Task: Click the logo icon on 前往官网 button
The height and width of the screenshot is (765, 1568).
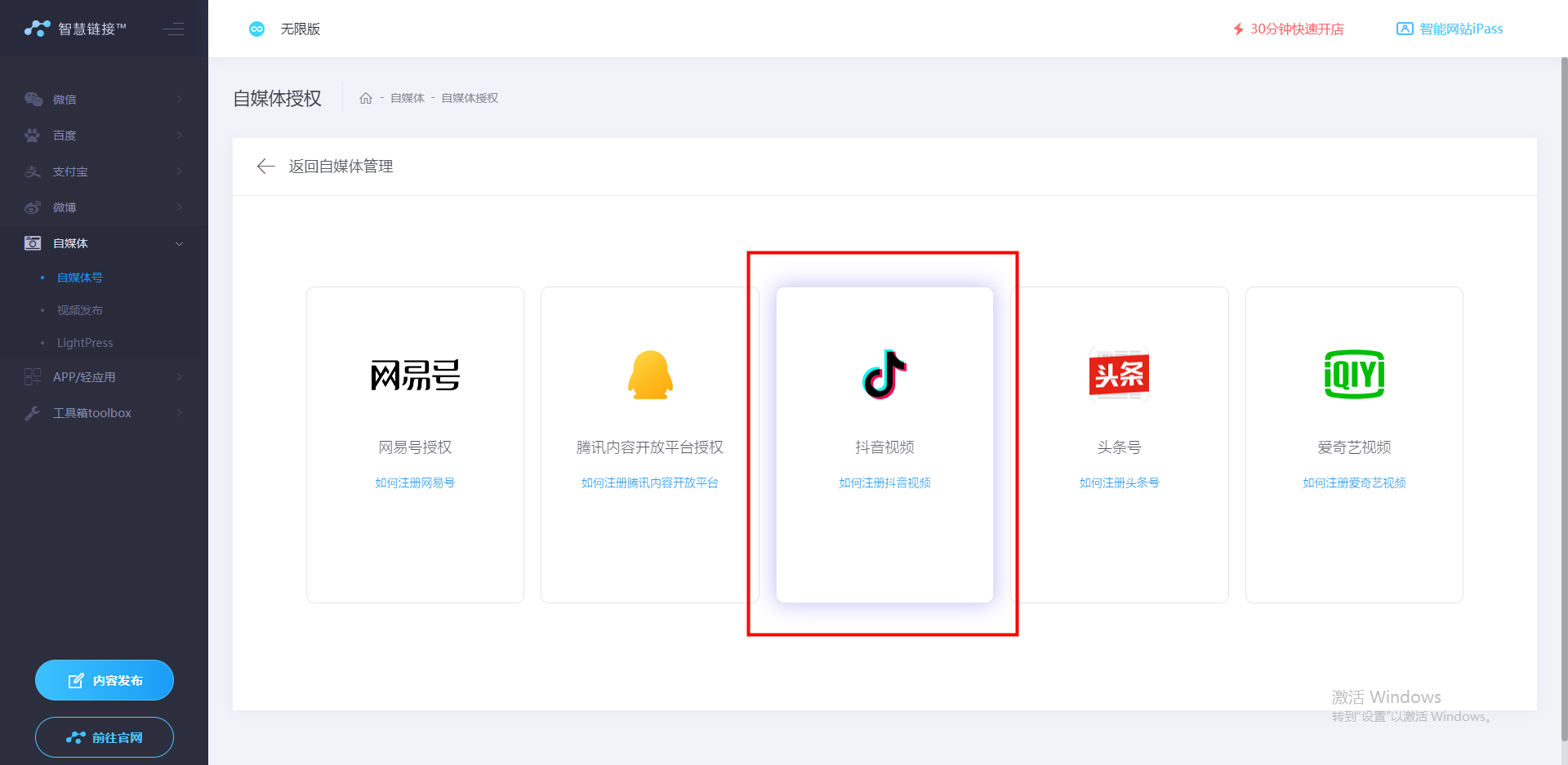Action: [76, 738]
